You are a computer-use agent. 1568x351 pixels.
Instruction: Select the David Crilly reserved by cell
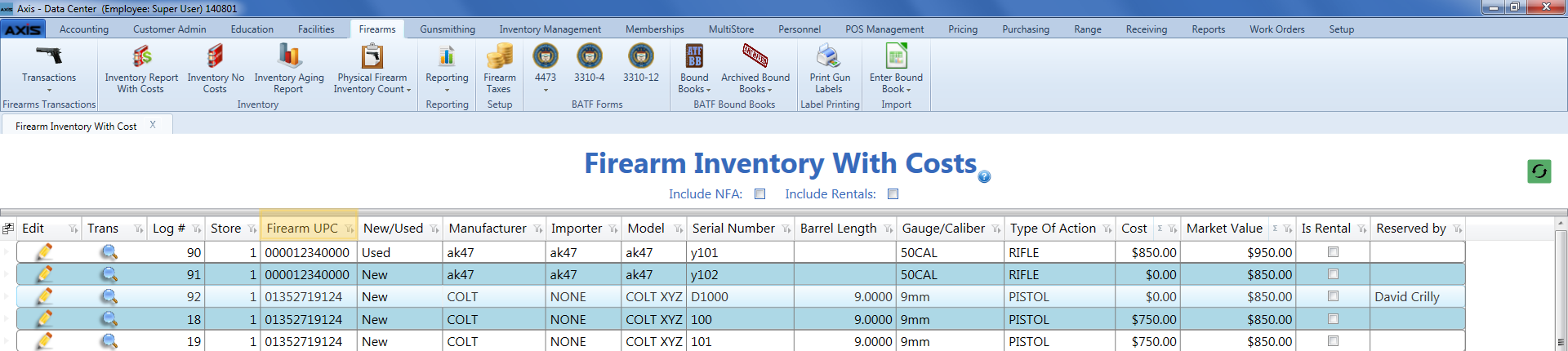[x=1417, y=296]
